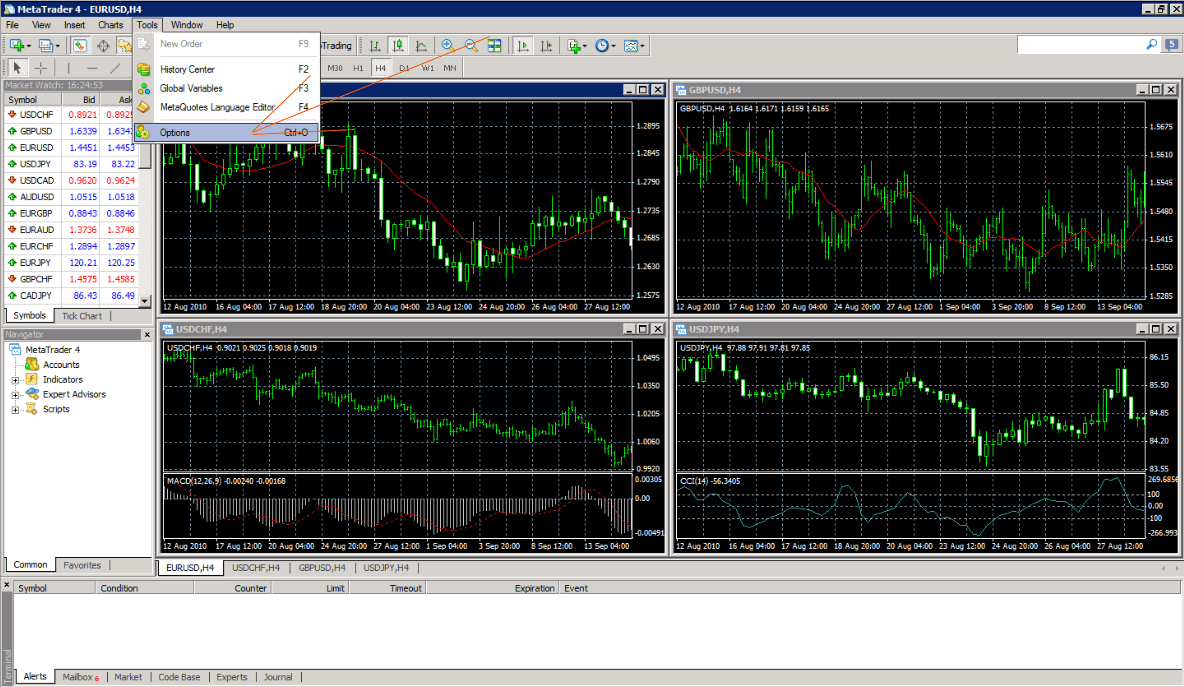
Task: Switch chart to Bar Chart icon
Action: (375, 46)
